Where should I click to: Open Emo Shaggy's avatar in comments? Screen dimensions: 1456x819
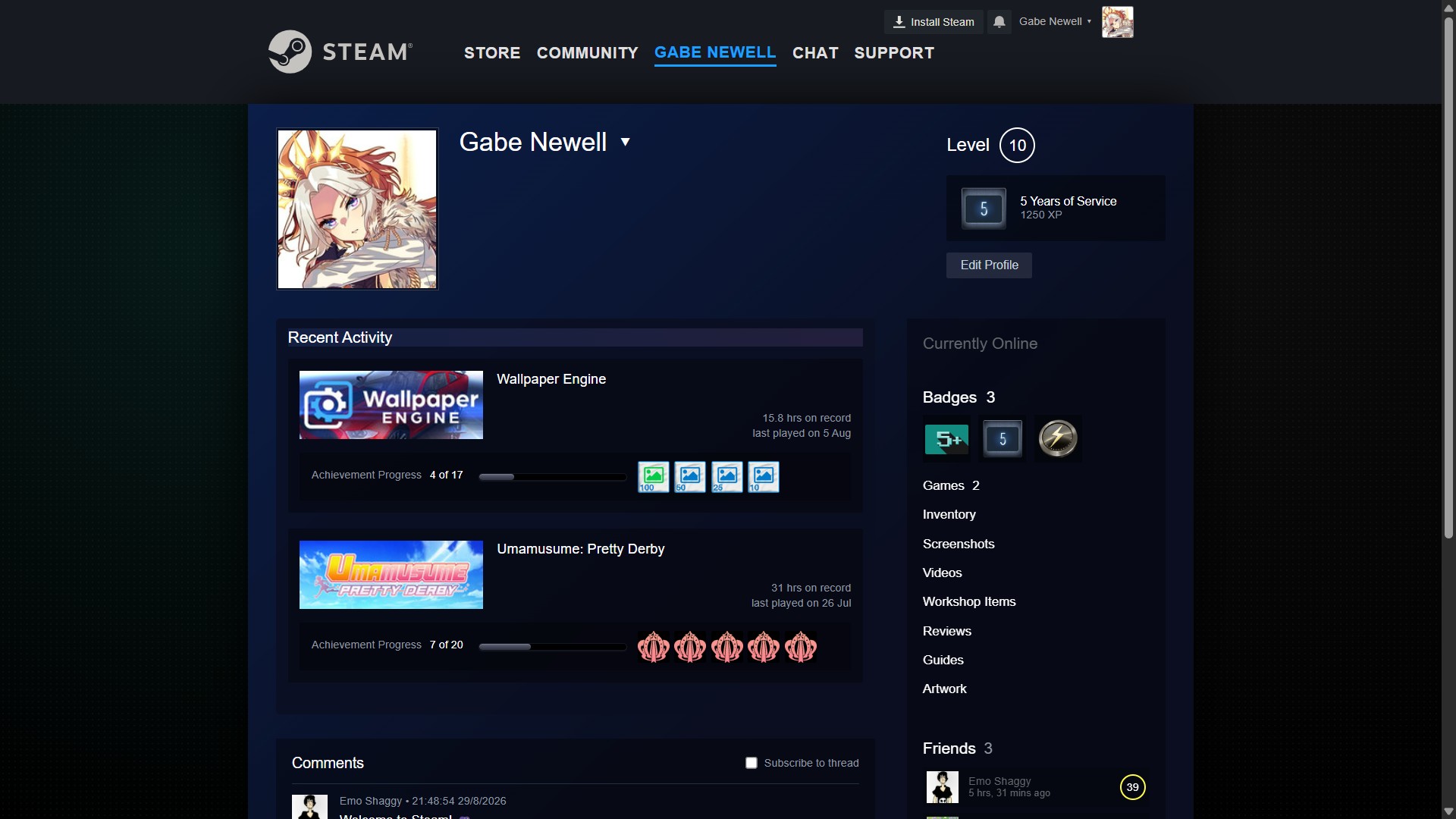pyautogui.click(x=309, y=807)
